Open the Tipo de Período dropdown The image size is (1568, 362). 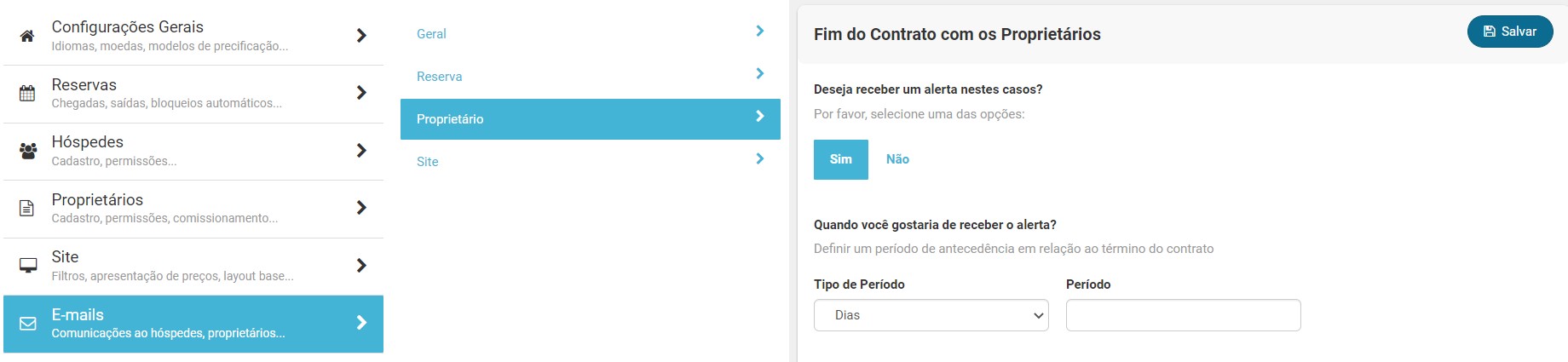pyautogui.click(x=931, y=315)
